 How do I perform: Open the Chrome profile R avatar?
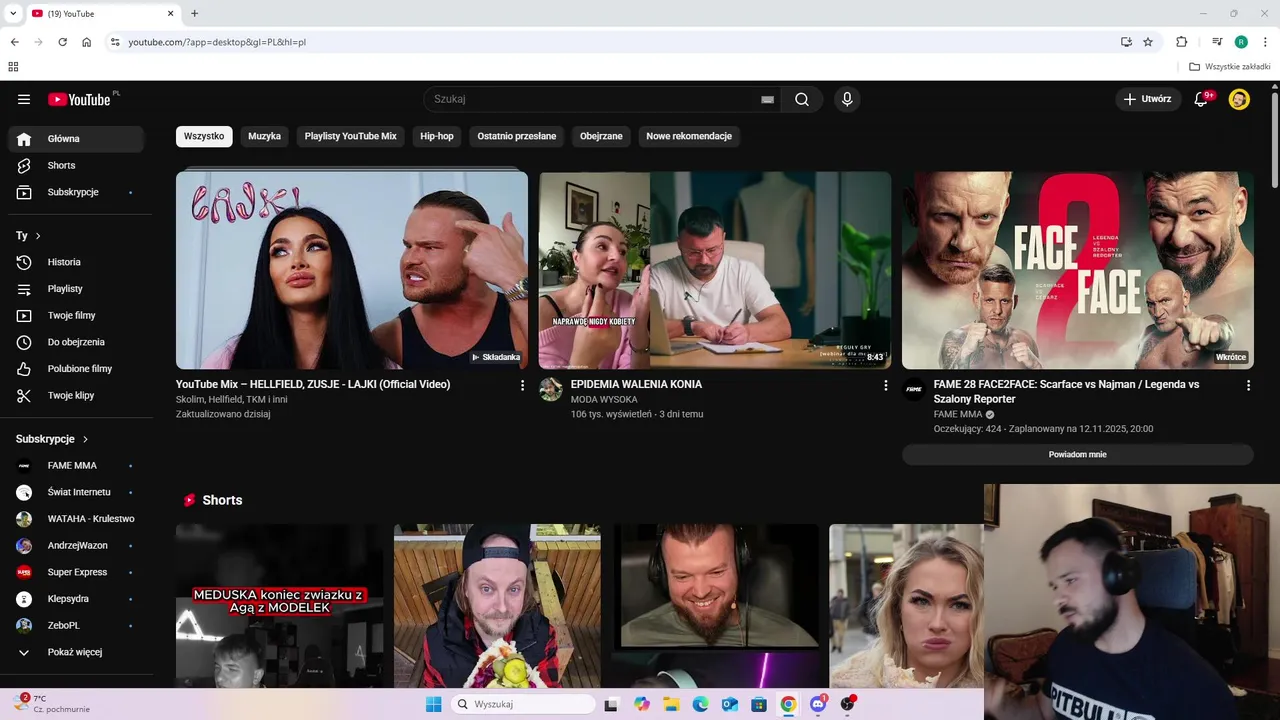pos(1241,42)
